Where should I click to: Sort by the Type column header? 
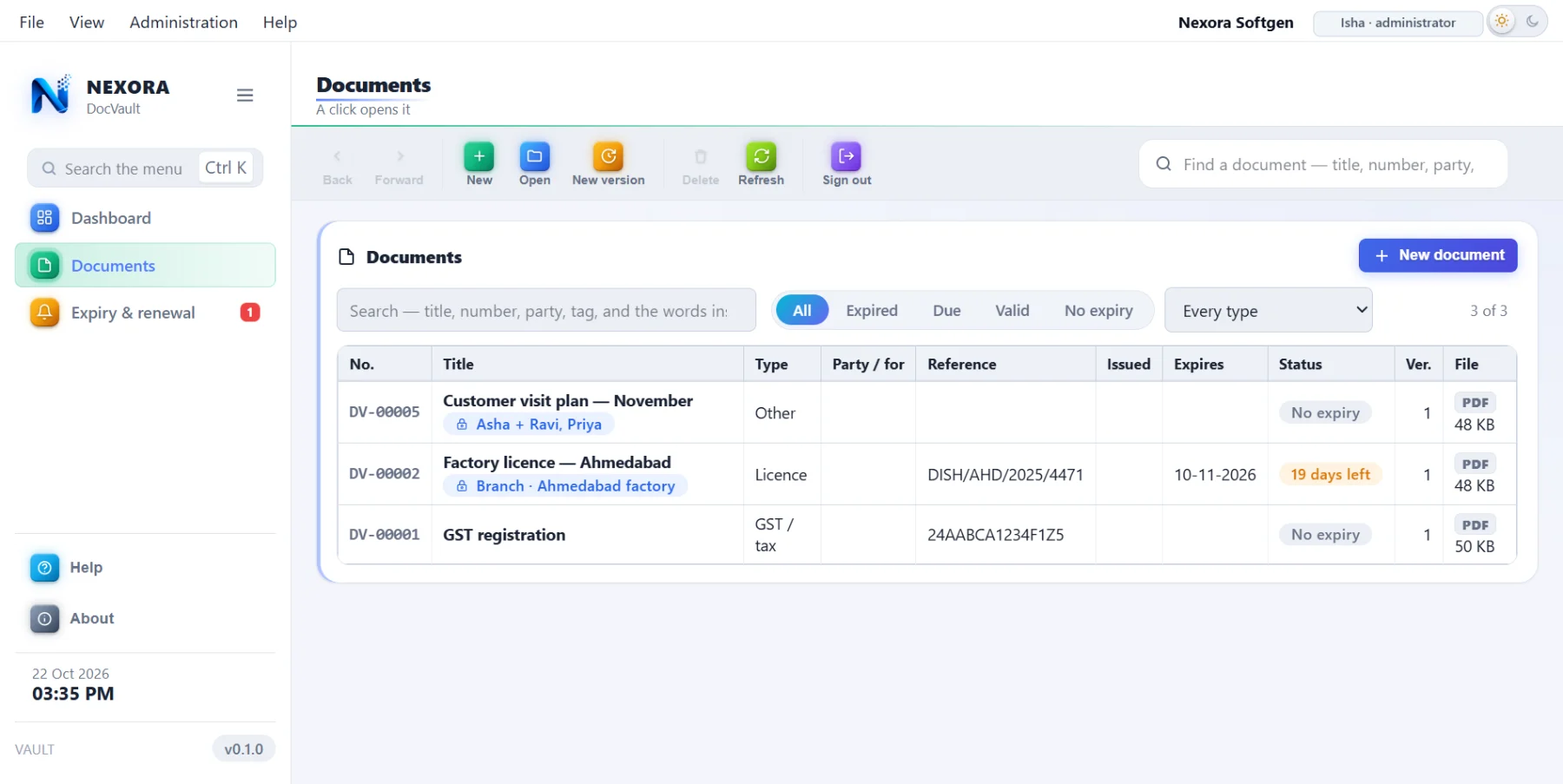pos(781,364)
